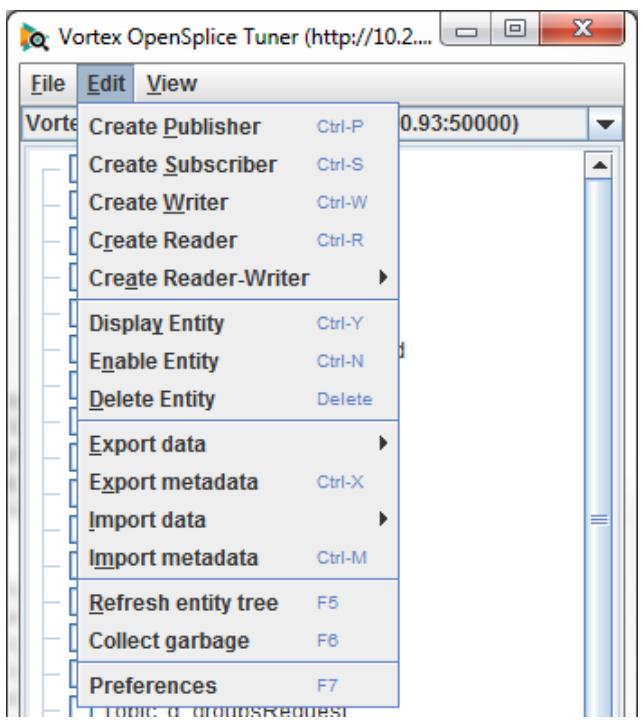Open Preferences from the Edit menu
Screen dimensions: 643x723
tap(238, 686)
